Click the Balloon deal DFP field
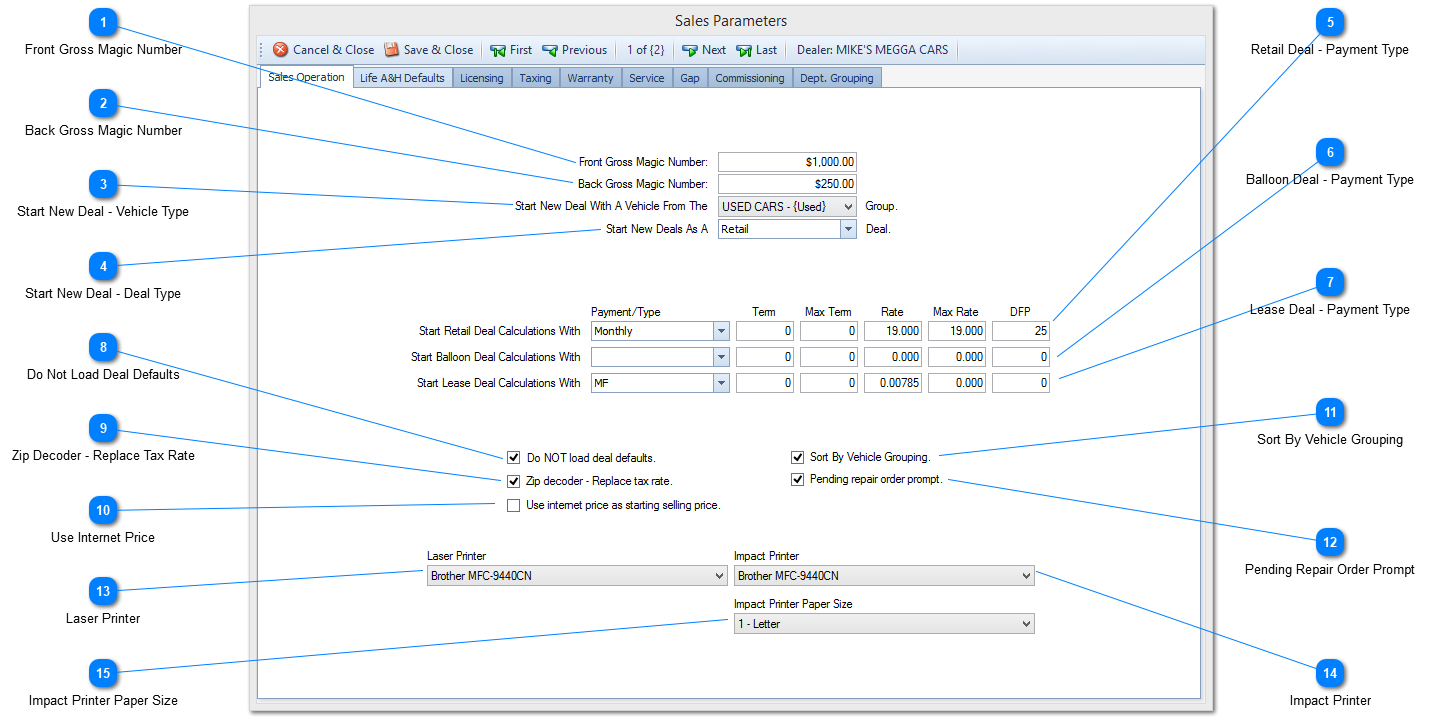This screenshot has height=724, width=1431. coord(1021,357)
